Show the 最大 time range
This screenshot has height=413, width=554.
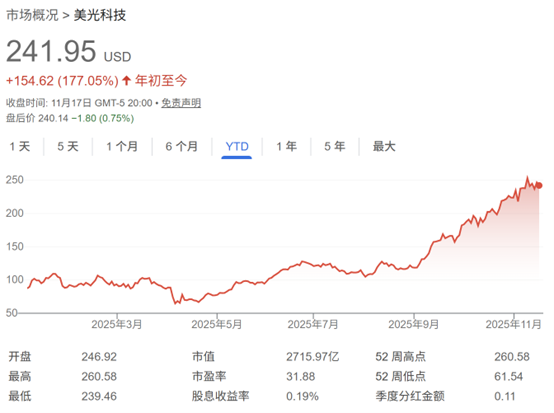(384, 146)
